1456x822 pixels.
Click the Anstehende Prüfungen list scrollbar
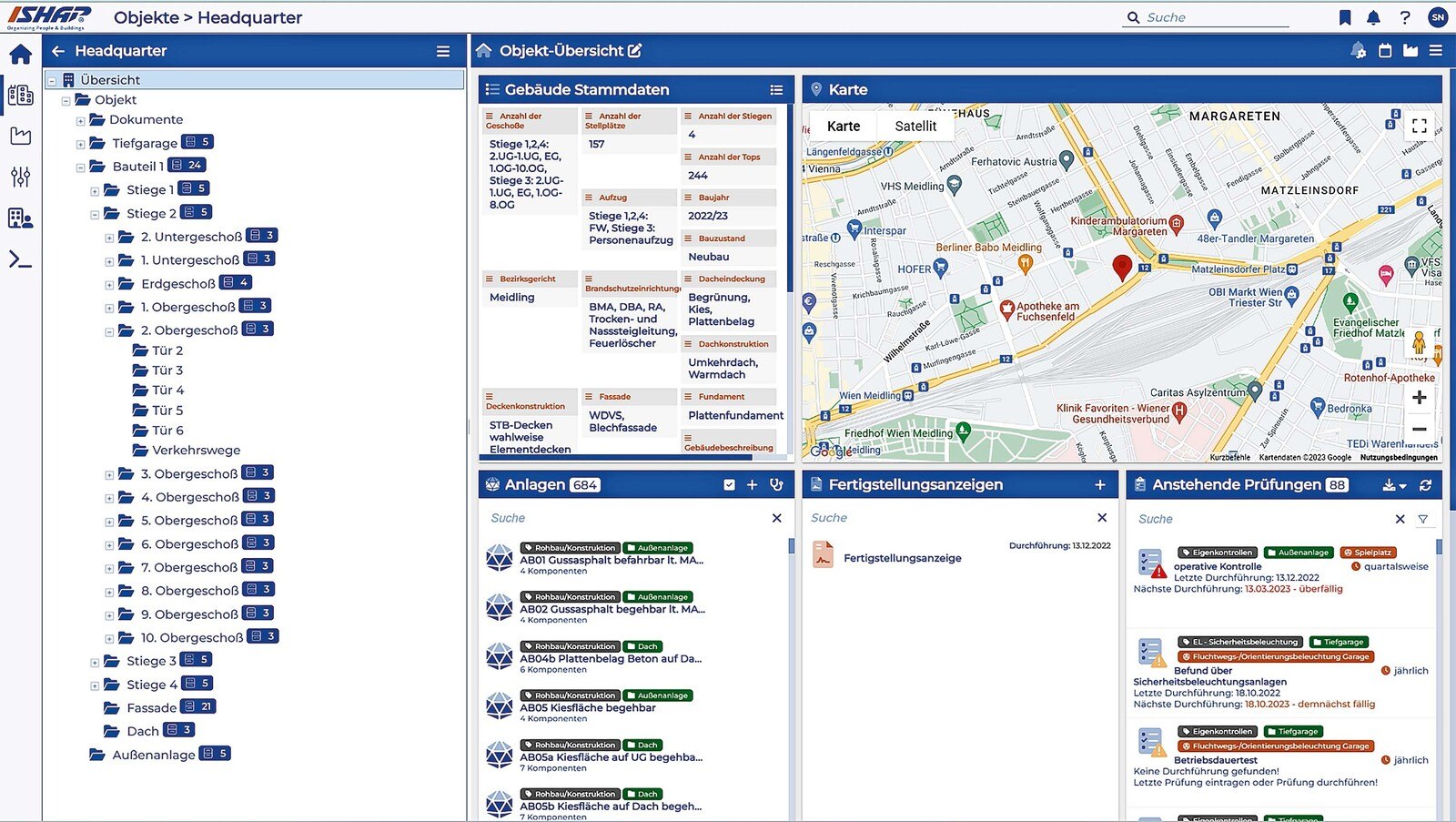[x=1439, y=547]
